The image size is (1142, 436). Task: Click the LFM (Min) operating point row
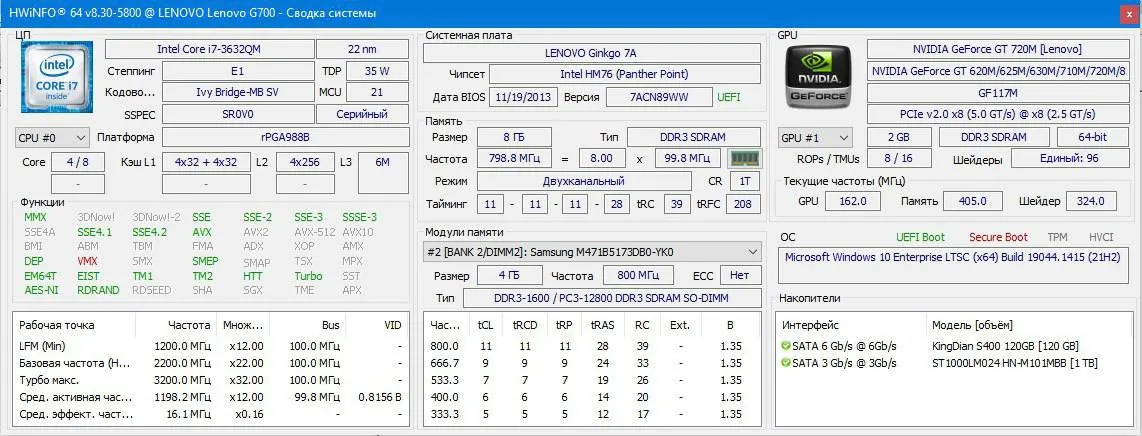(x=210, y=346)
